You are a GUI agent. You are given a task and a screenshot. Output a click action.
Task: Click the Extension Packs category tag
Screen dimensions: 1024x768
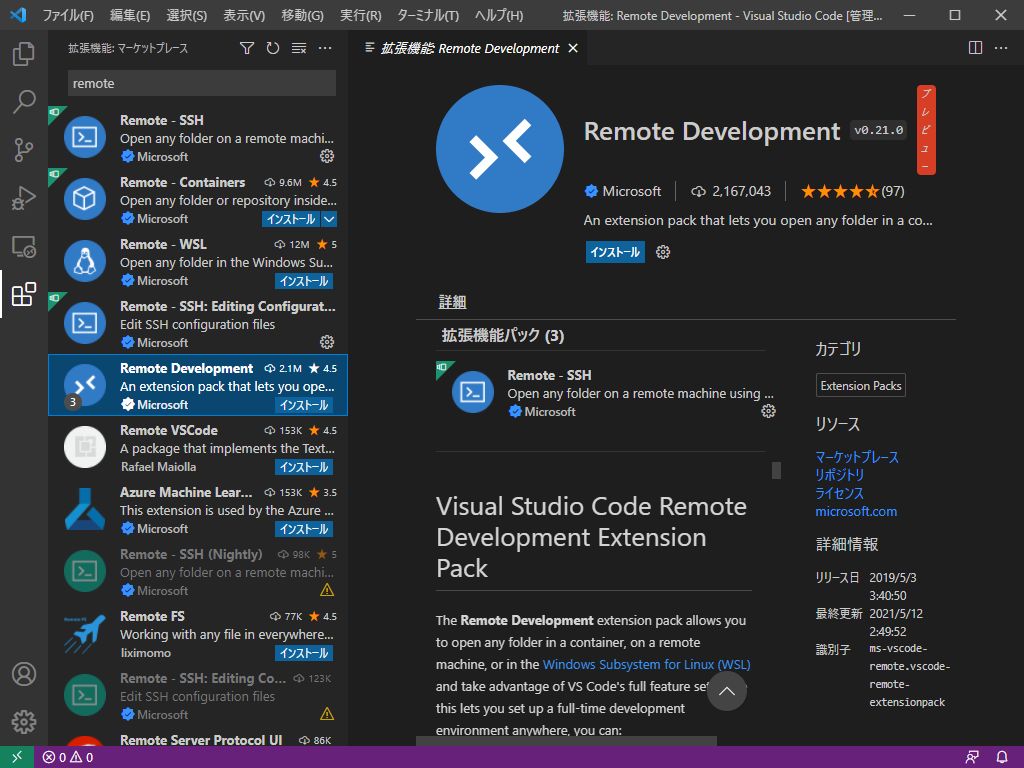point(861,385)
